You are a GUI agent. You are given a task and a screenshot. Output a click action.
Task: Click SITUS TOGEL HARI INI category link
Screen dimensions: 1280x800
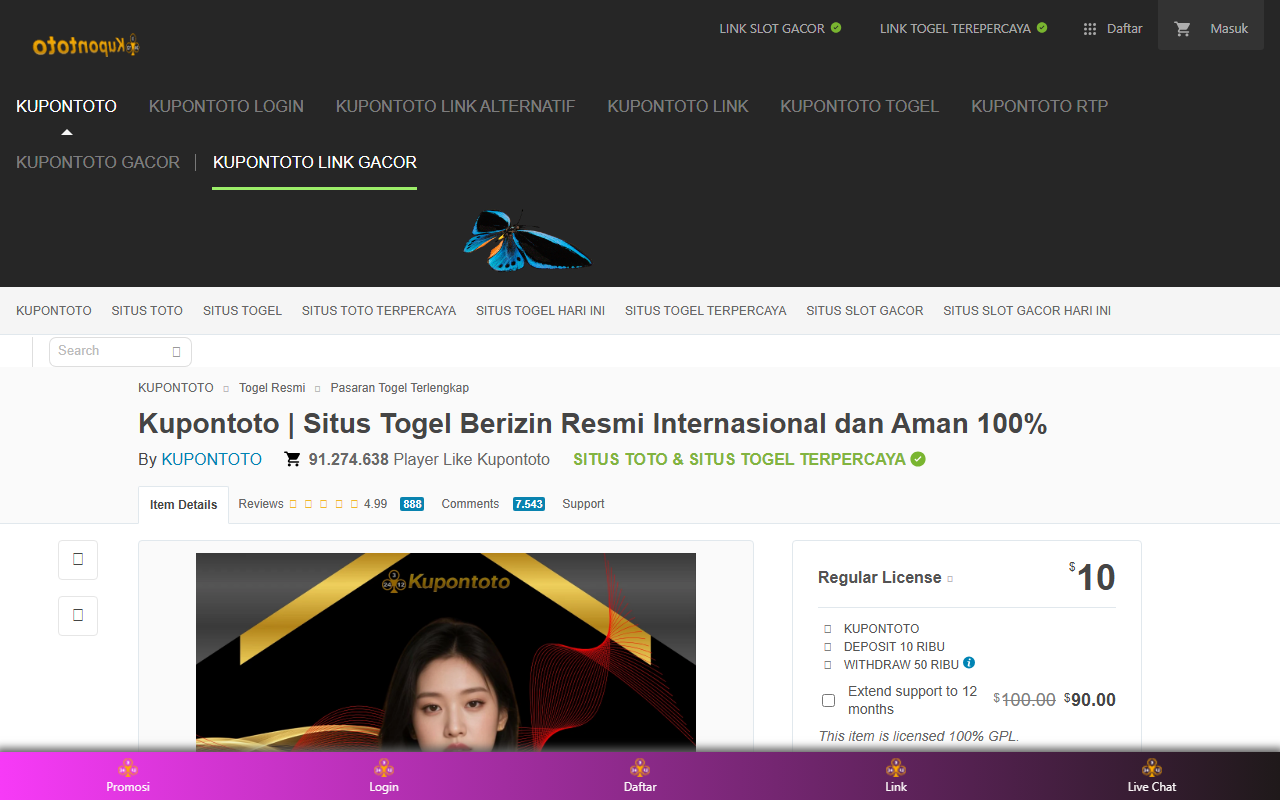(x=540, y=311)
